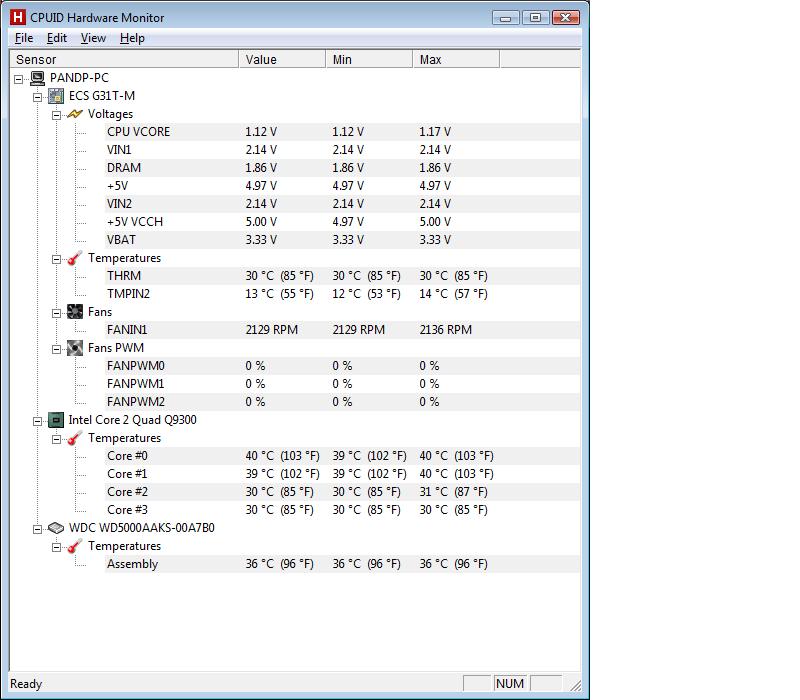The image size is (800, 700).
Task: Click the Max column header
Action: [x=456, y=60]
